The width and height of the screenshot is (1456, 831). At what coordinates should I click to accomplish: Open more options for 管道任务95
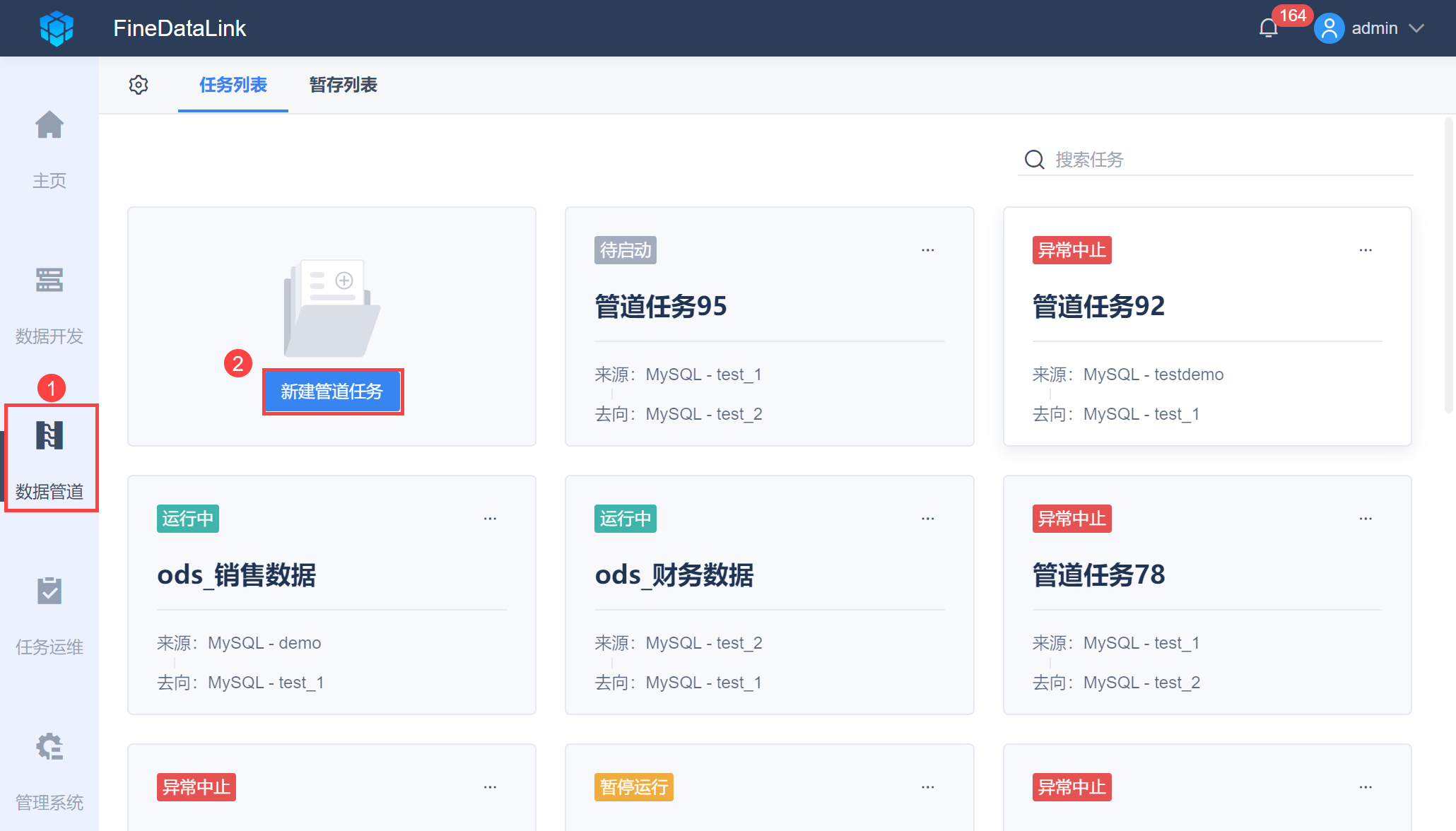point(927,250)
